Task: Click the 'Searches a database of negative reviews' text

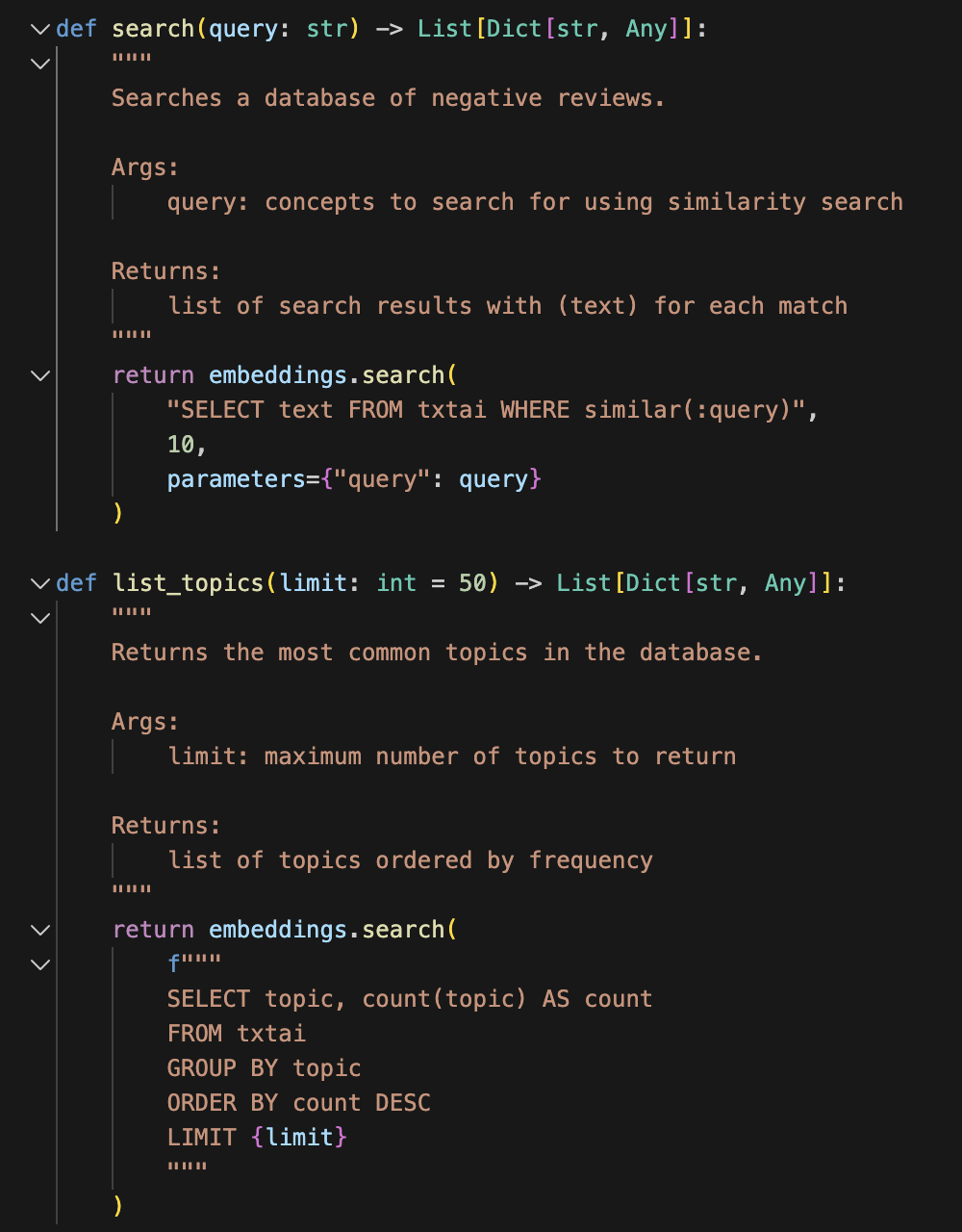Action: tap(388, 98)
